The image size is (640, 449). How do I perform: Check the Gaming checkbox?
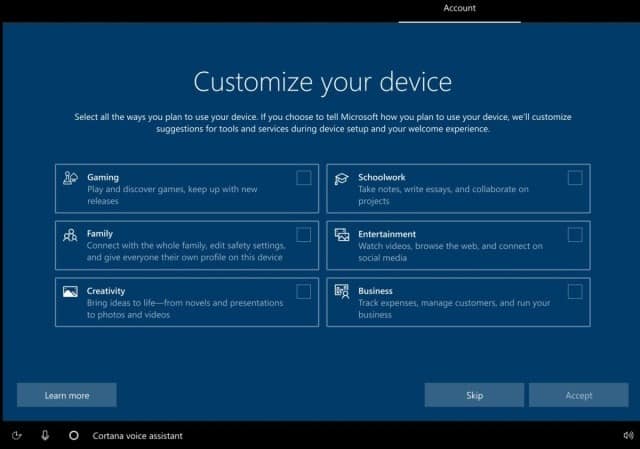tap(304, 178)
